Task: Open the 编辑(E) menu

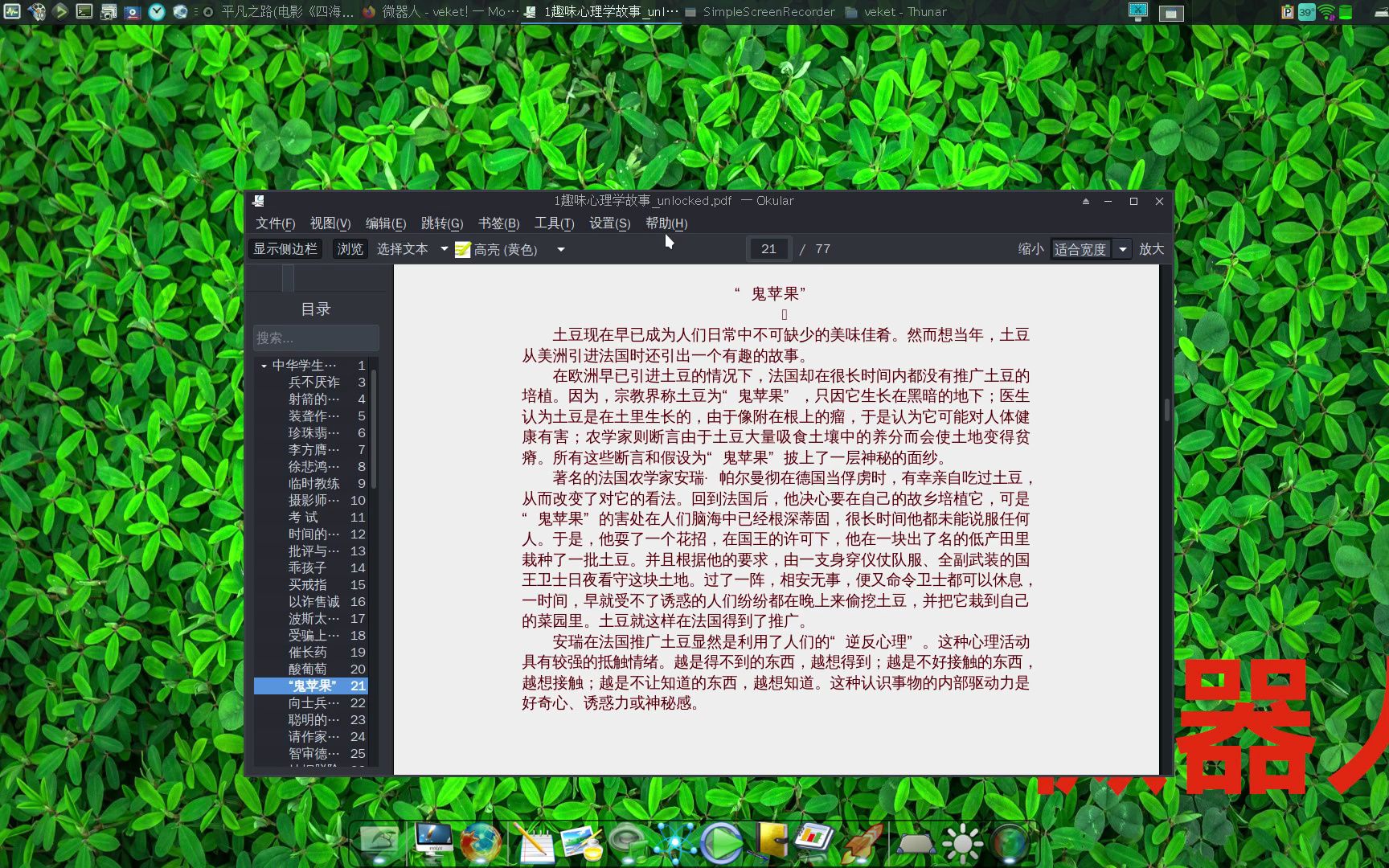Action: pos(386,223)
